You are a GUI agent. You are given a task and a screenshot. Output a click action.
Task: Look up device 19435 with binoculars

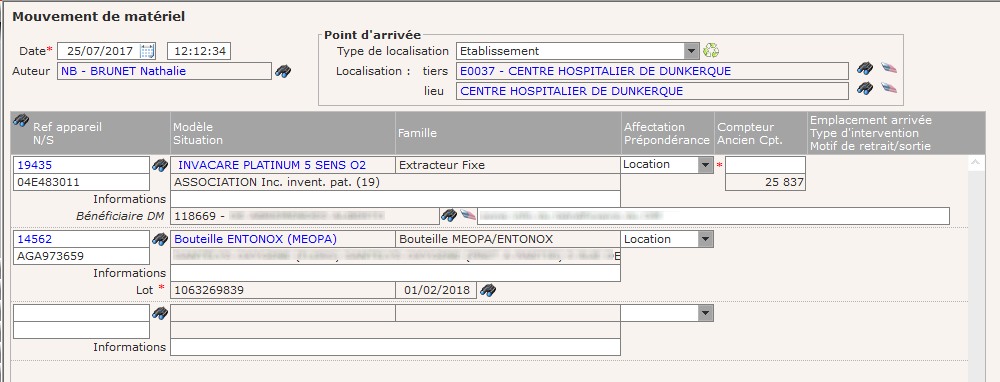pyautogui.click(x=159, y=165)
